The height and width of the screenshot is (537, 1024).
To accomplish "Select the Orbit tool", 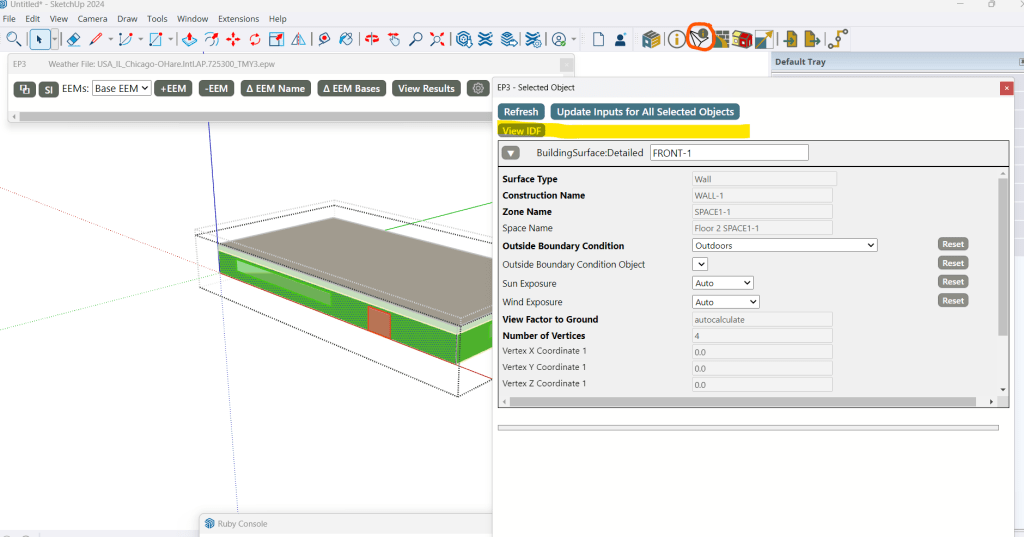I will pyautogui.click(x=372, y=40).
